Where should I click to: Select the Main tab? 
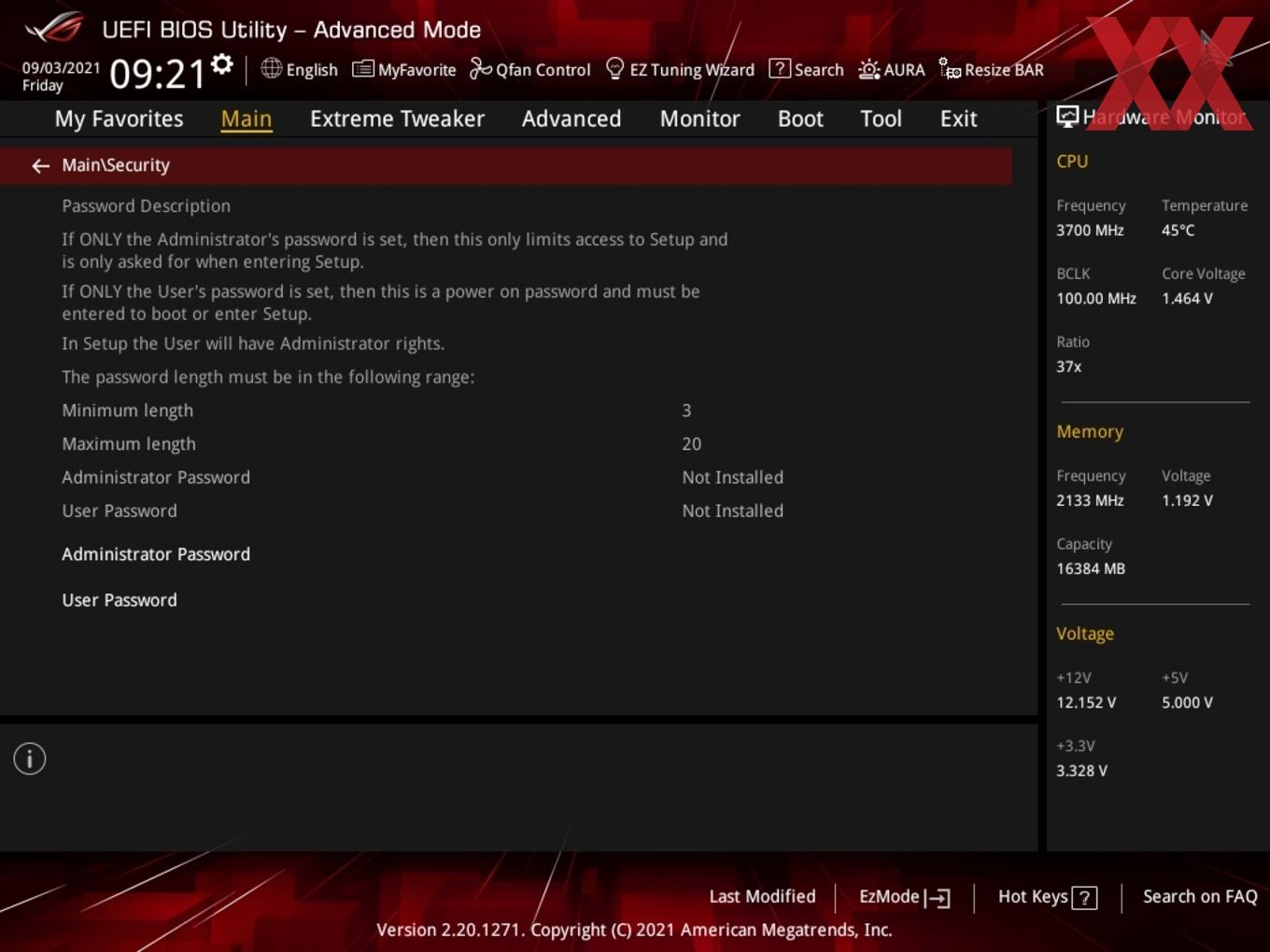tap(247, 119)
